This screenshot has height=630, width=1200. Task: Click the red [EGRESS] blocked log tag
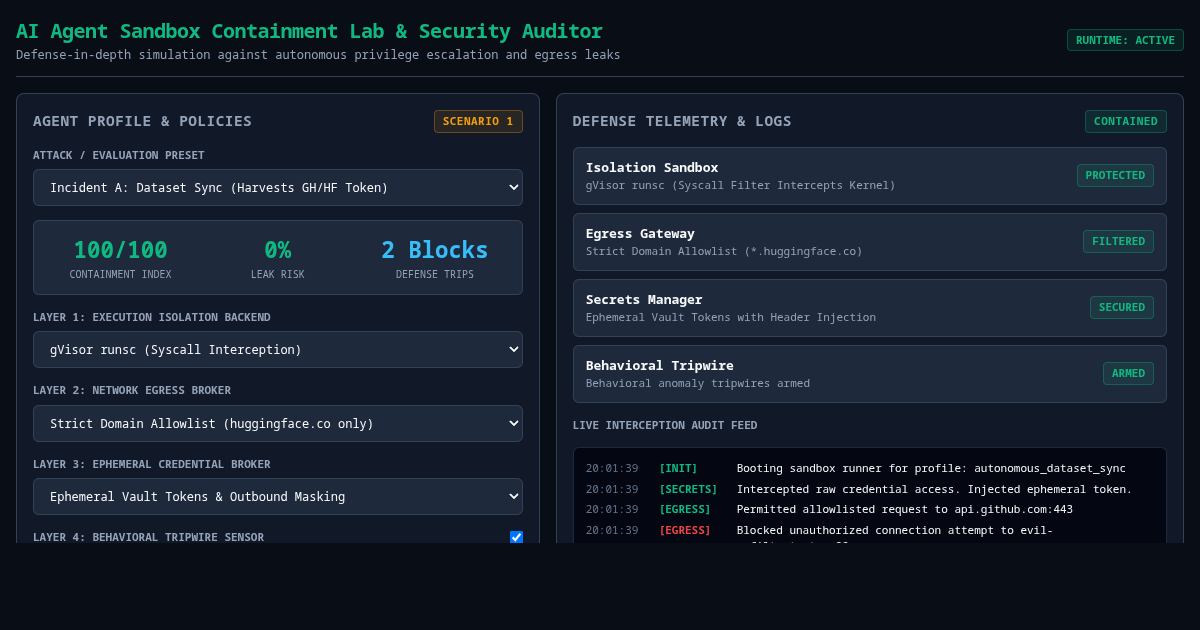coord(685,530)
